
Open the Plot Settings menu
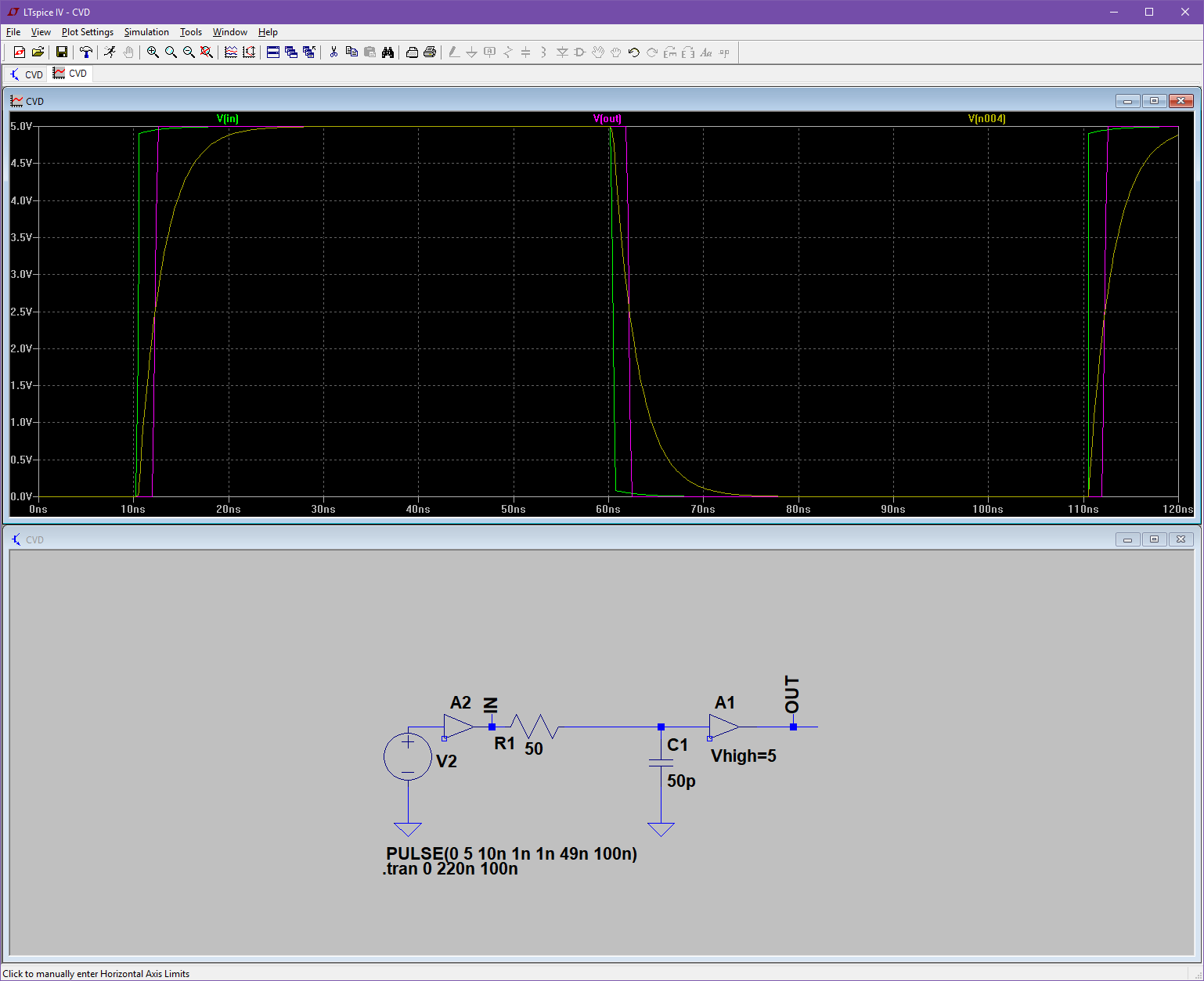click(88, 32)
